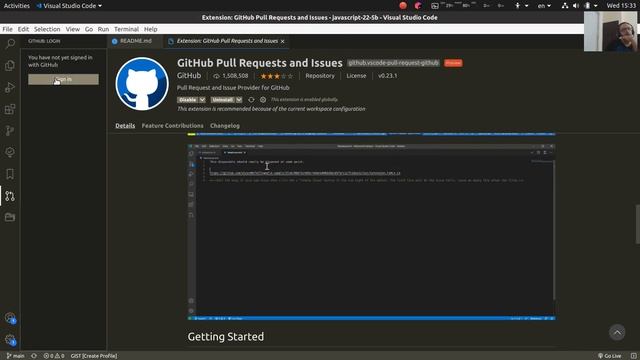Open the File menu

pyautogui.click(x=7, y=29)
